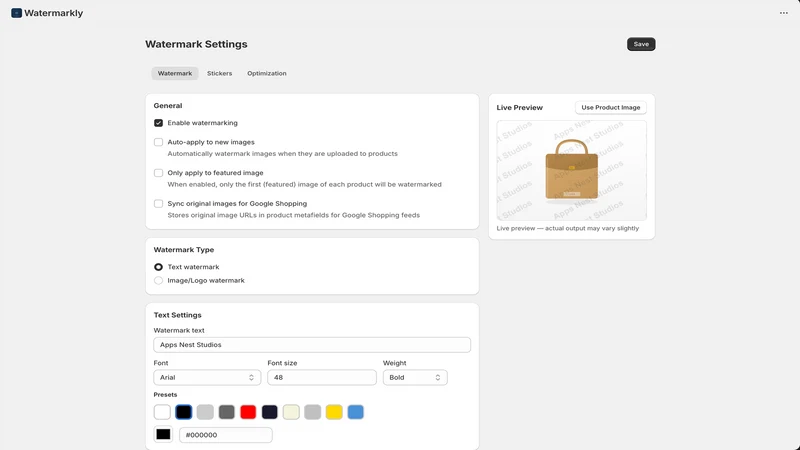This screenshot has width=800, height=450.
Task: Click the Watermarkly logo icon
Action: 16,13
